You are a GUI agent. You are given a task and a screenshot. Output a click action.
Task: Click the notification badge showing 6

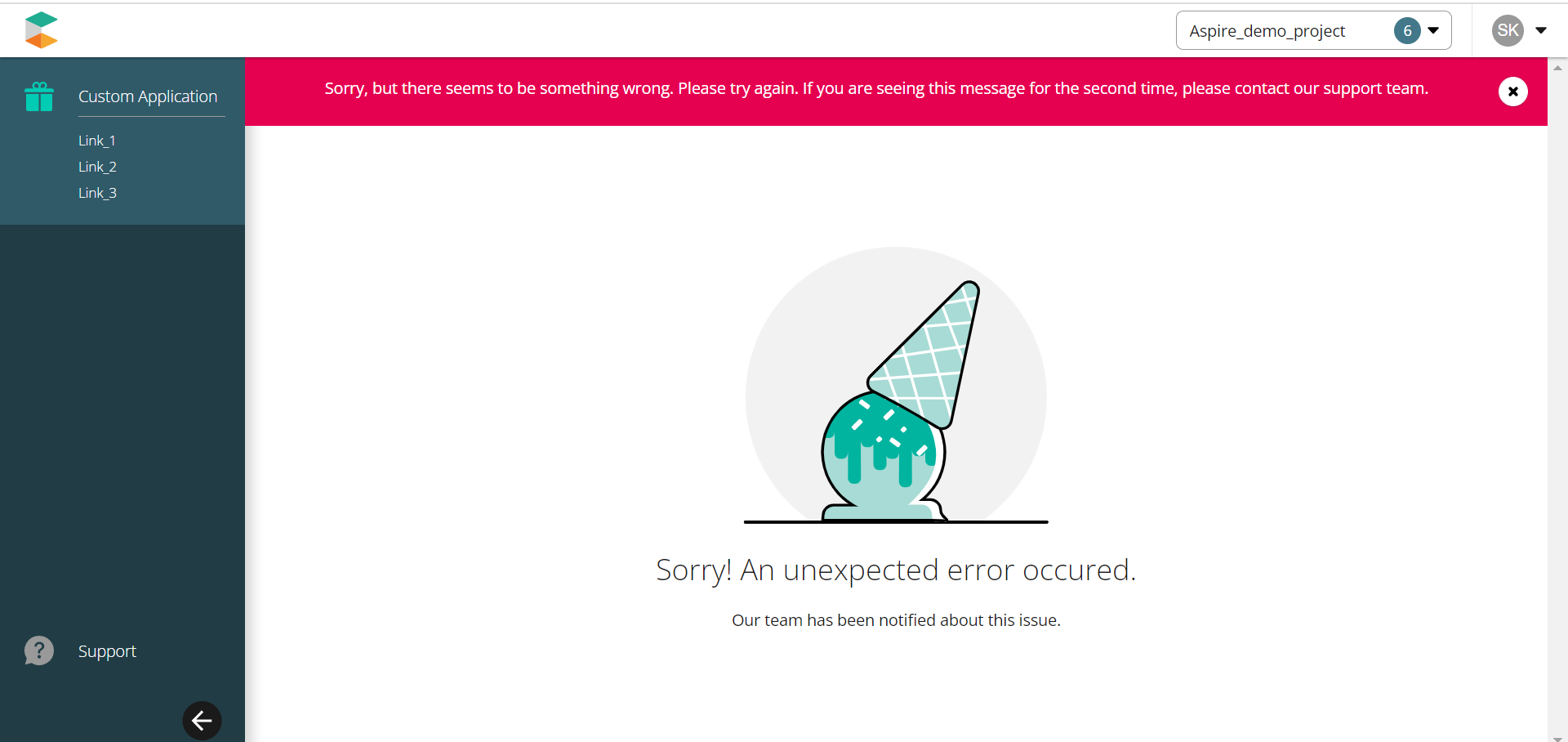pos(1407,31)
